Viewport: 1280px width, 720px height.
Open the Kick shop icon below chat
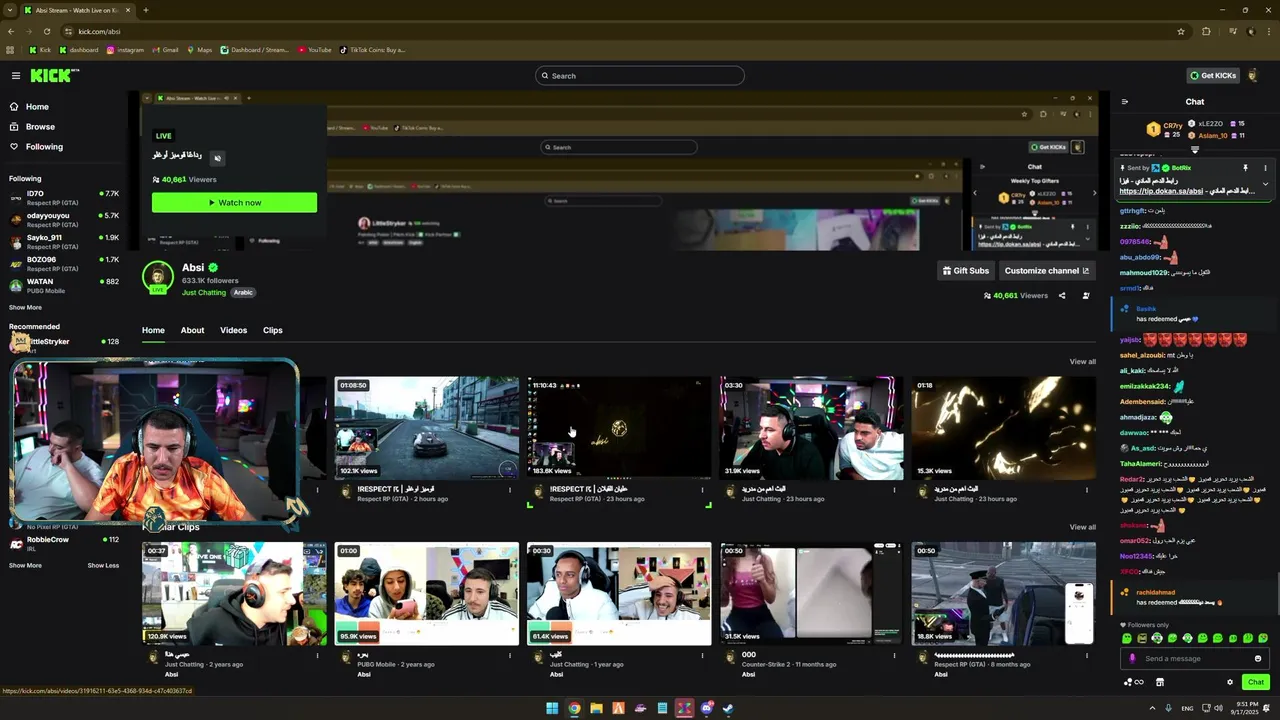[x=1160, y=682]
